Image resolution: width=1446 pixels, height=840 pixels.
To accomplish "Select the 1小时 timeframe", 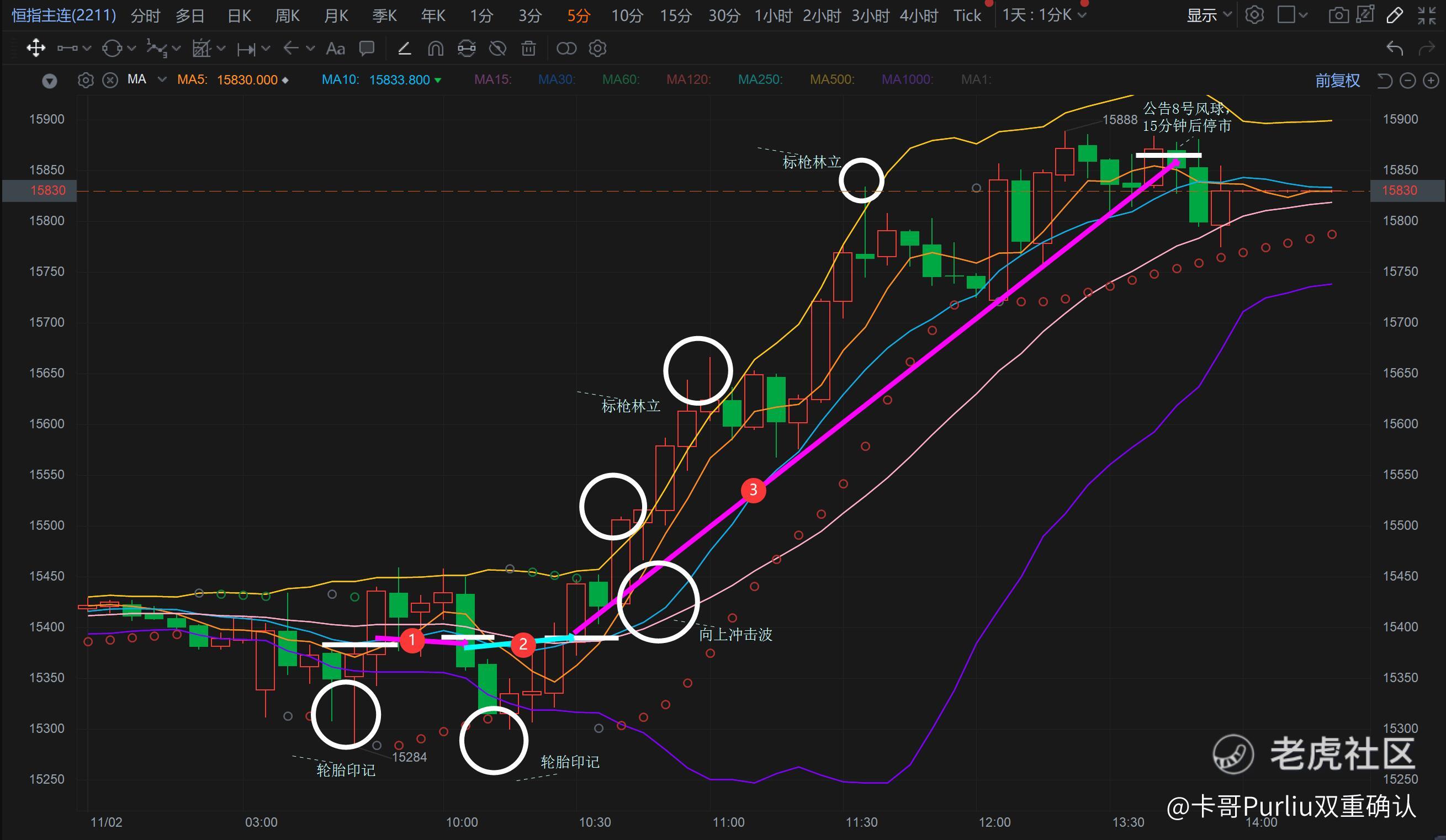I will coord(773,15).
